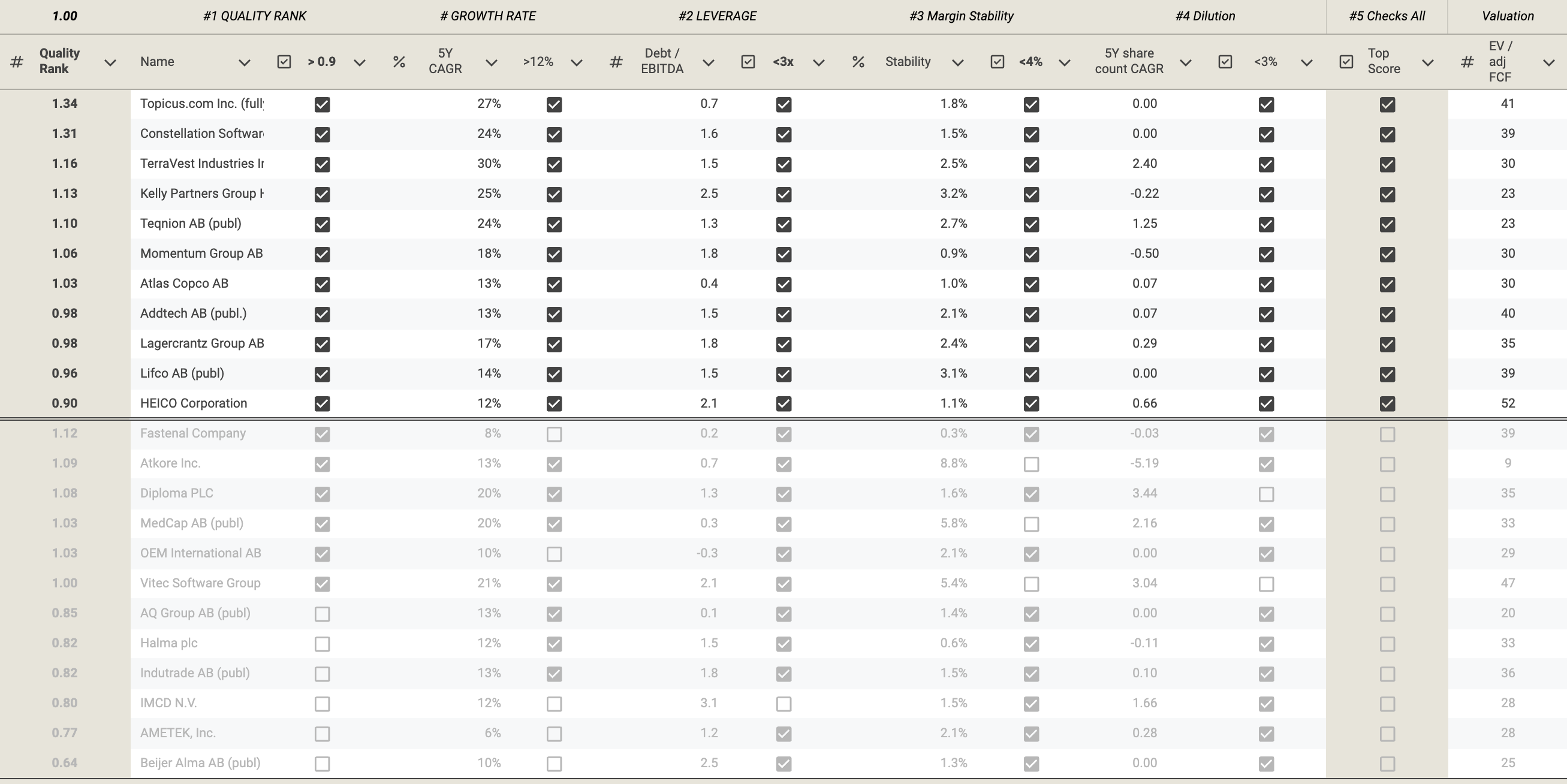Select the #1 QUALITY RANK group header
The height and width of the screenshot is (784, 1567).
click(254, 16)
